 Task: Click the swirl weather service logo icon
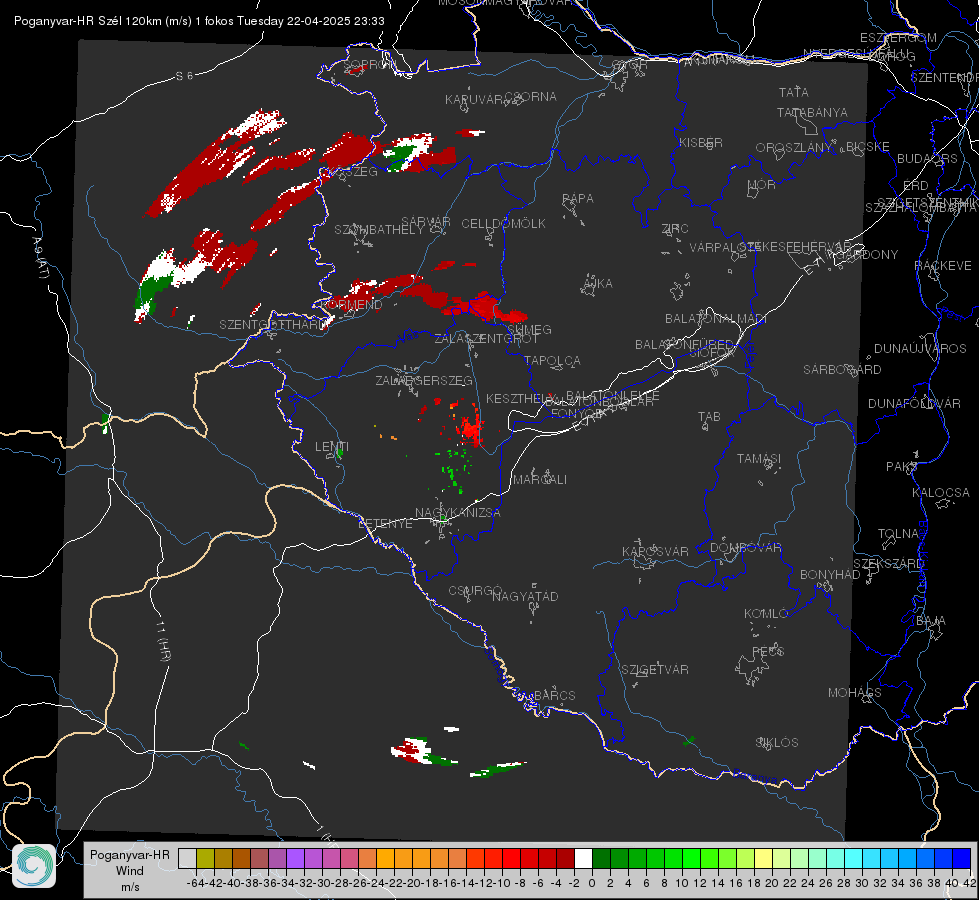click(34, 866)
